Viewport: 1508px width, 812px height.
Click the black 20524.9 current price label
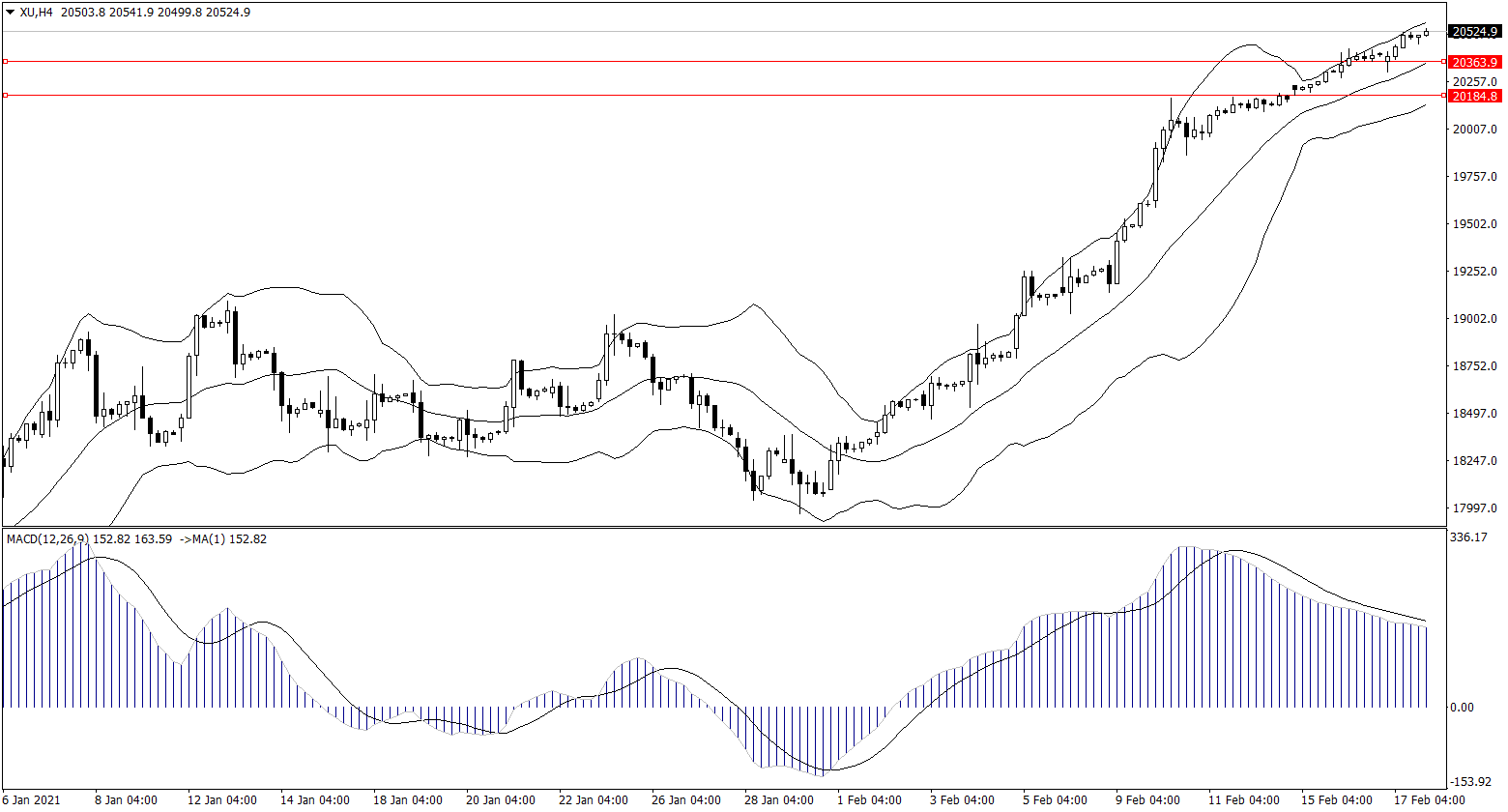(1474, 32)
